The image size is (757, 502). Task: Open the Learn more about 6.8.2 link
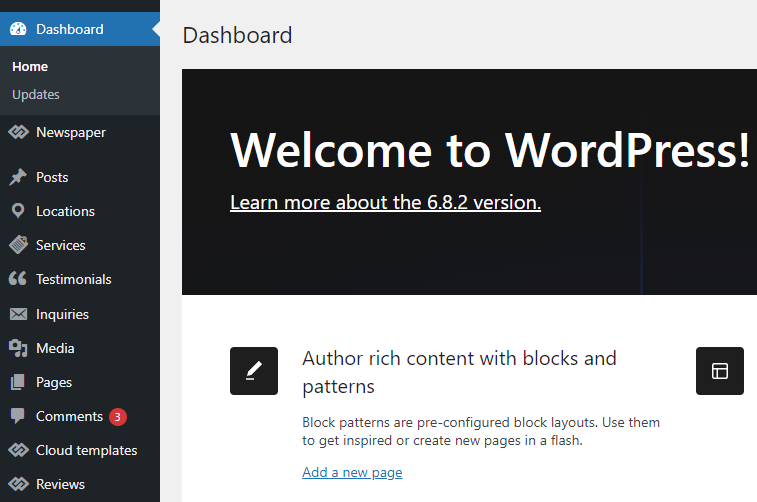click(385, 203)
